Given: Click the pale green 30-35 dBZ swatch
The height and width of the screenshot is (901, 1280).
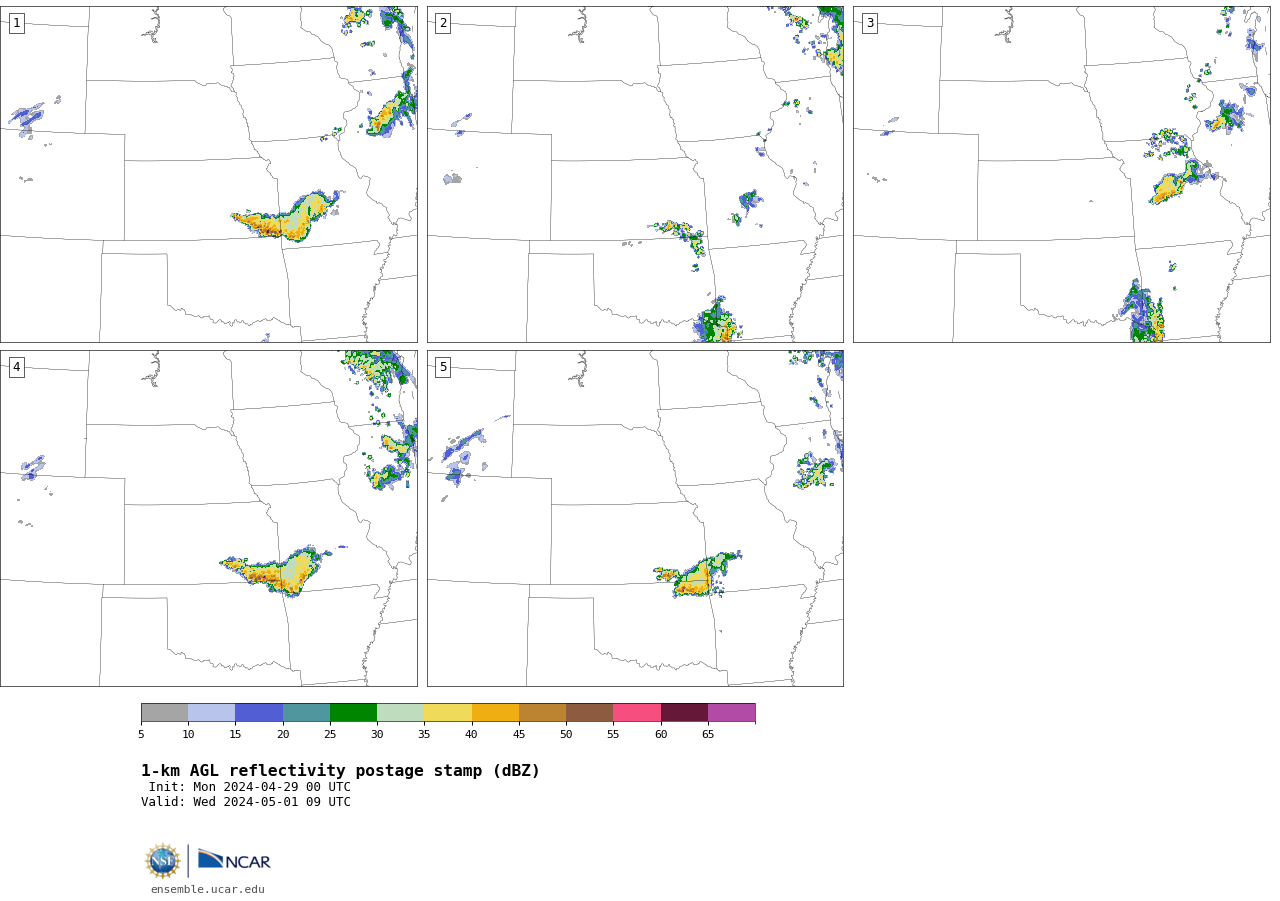Looking at the screenshot, I should coord(401,712).
